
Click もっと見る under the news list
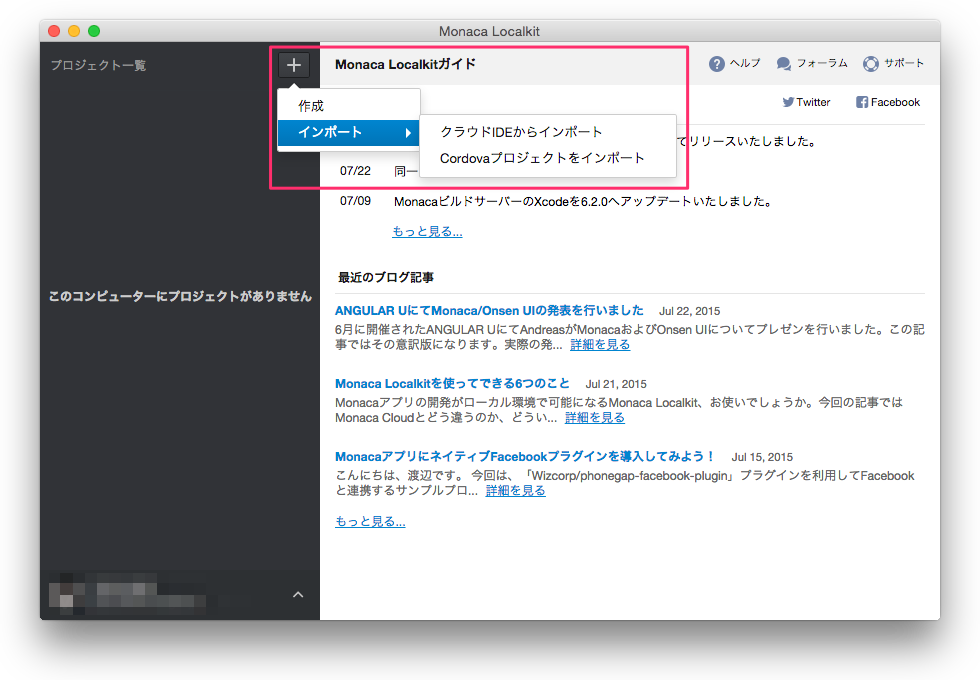427,232
